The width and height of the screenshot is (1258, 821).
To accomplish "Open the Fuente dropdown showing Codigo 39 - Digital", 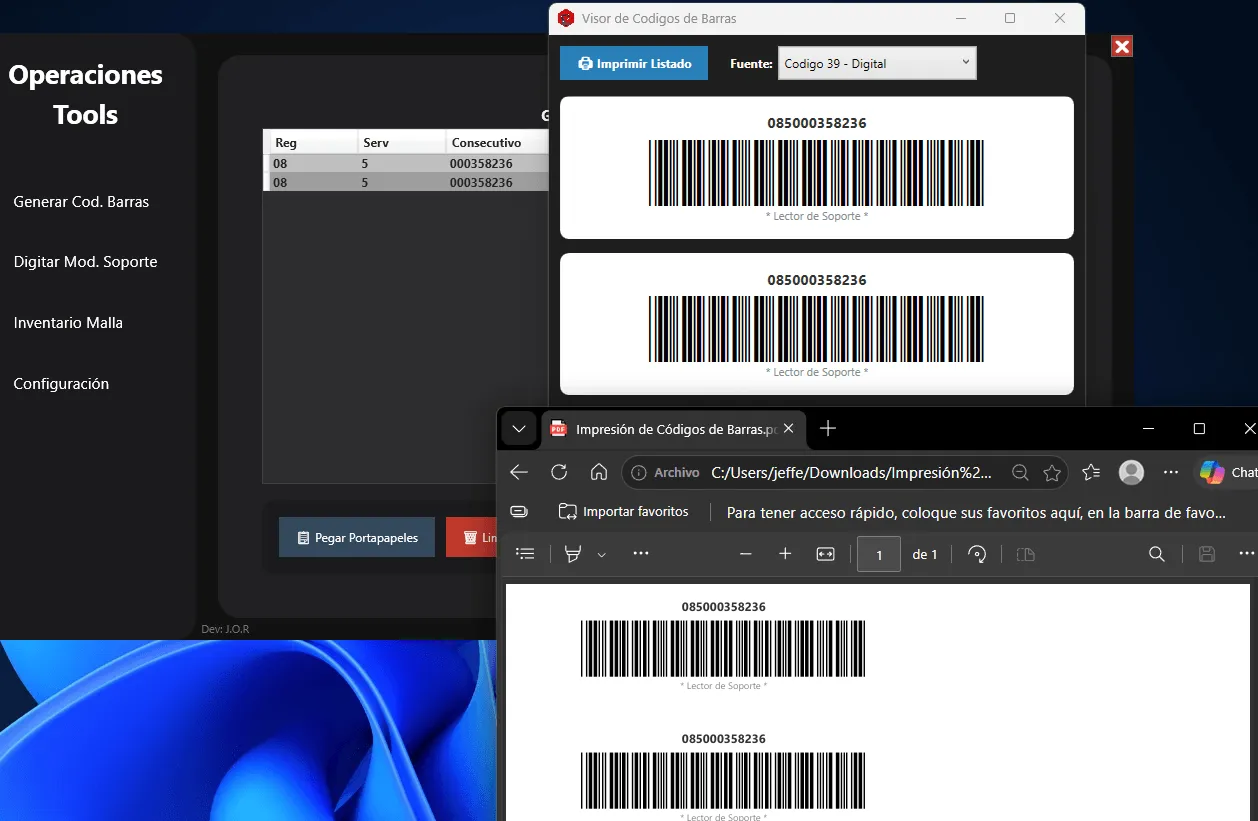I will 877,63.
